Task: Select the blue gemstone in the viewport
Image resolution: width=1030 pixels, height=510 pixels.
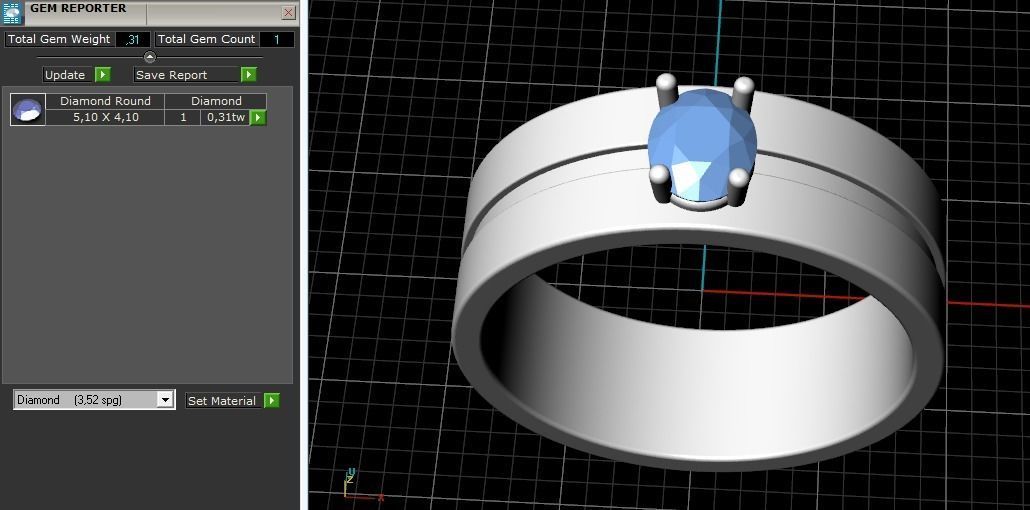Action: click(702, 143)
